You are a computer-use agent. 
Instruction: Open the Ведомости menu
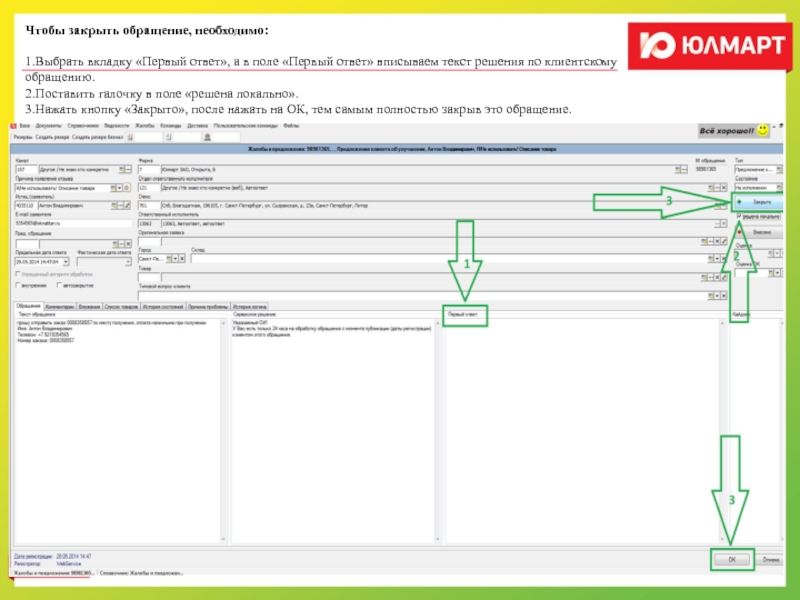[117, 126]
